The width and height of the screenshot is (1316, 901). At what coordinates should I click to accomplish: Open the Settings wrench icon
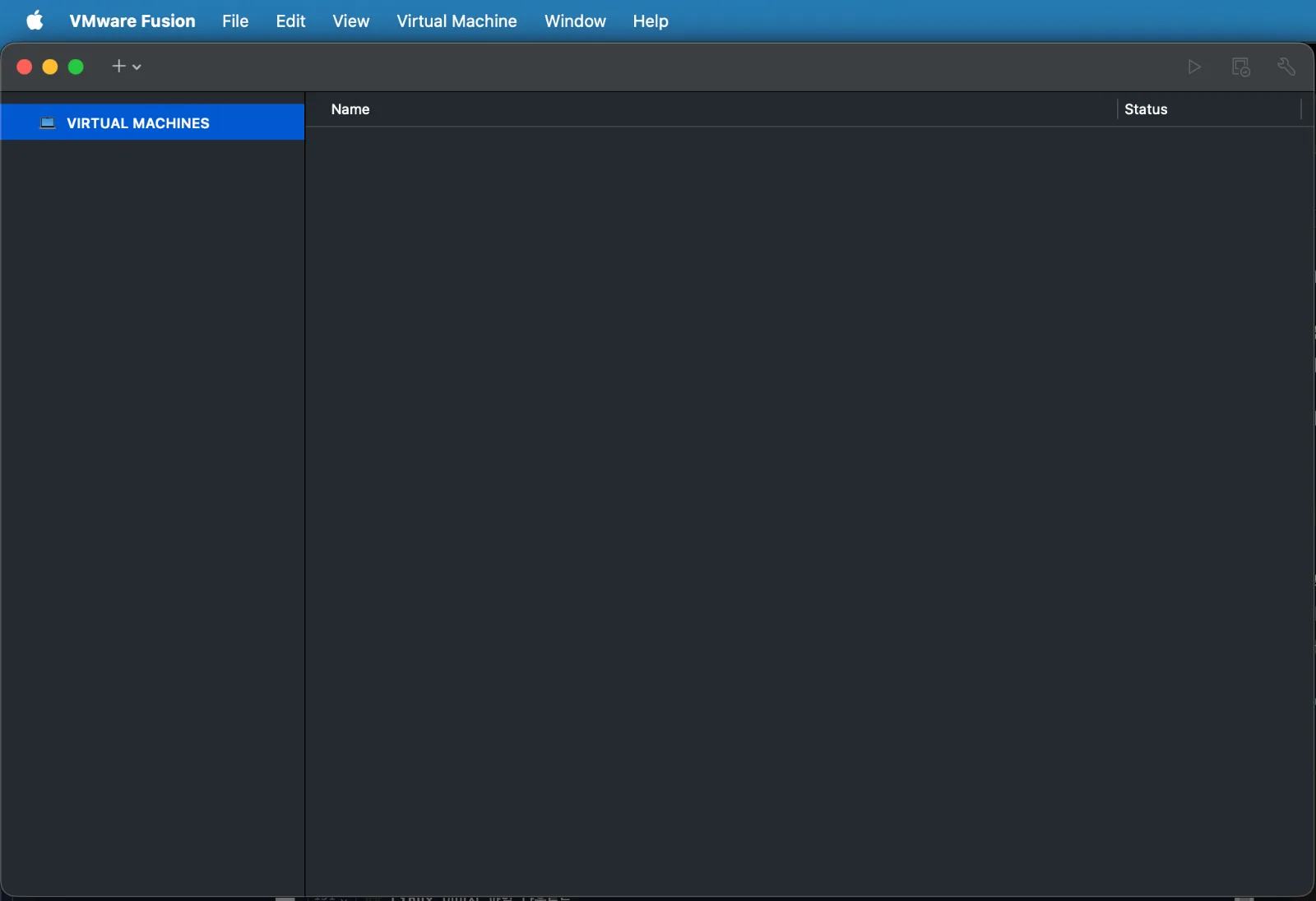click(1286, 67)
